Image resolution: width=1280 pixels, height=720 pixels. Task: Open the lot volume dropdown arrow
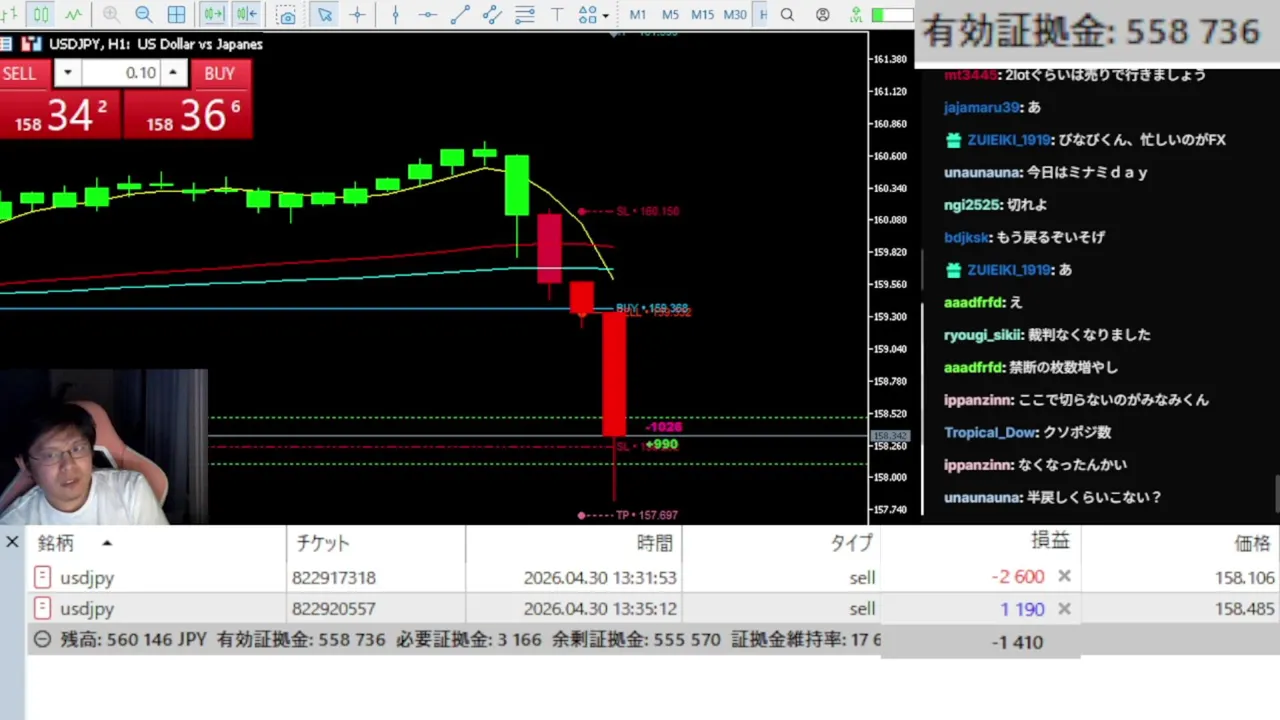[67, 73]
